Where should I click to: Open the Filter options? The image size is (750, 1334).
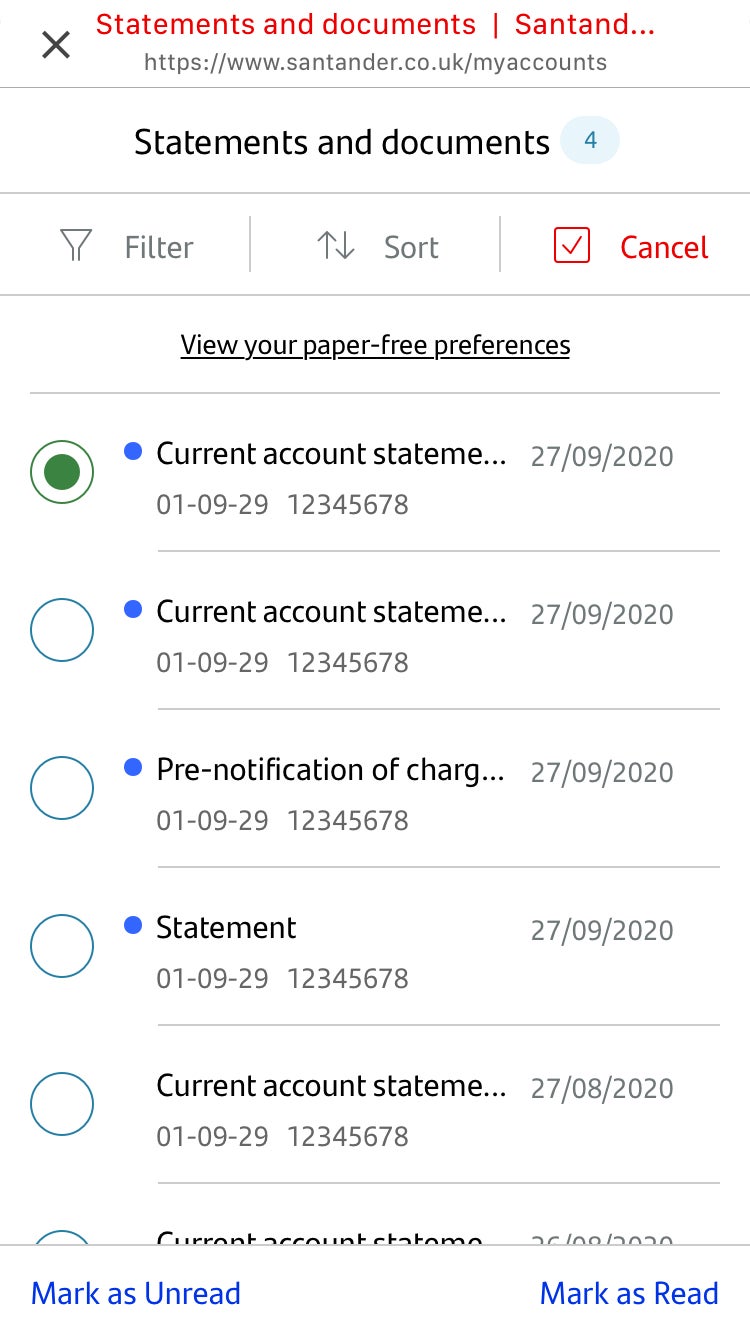pyautogui.click(x=158, y=248)
